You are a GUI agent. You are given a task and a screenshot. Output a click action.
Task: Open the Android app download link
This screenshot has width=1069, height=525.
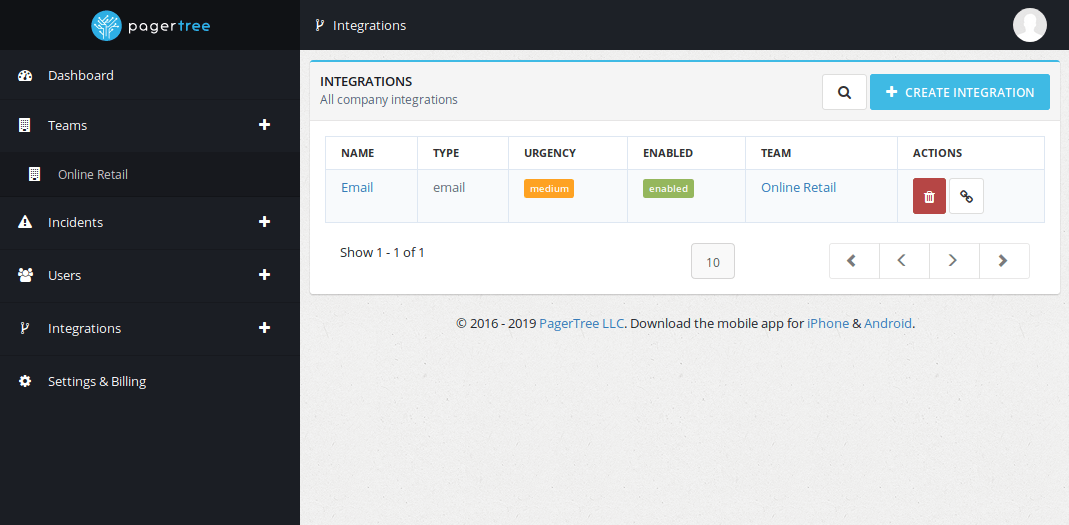click(x=887, y=323)
